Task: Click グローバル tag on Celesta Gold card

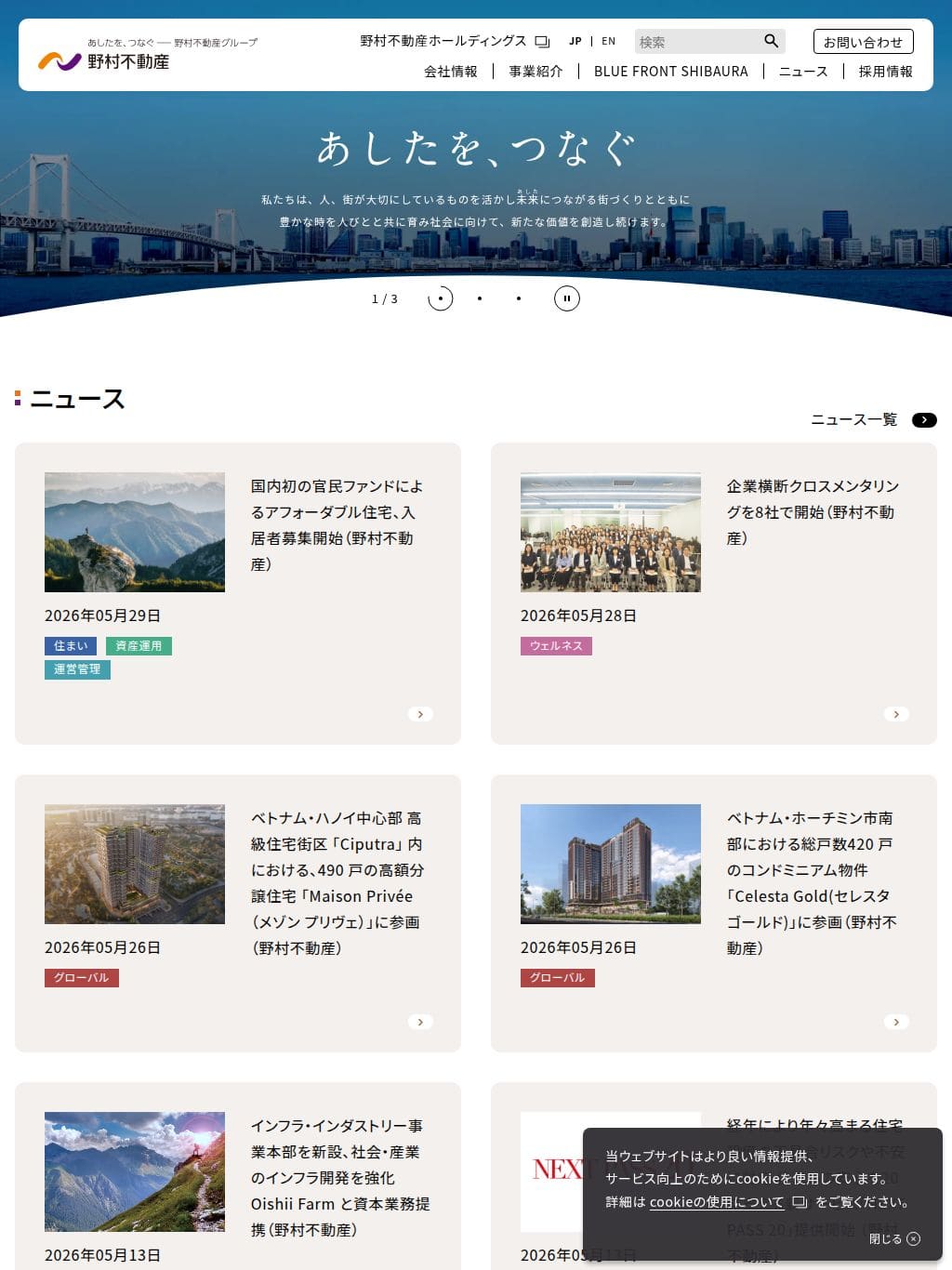Action: point(558,978)
